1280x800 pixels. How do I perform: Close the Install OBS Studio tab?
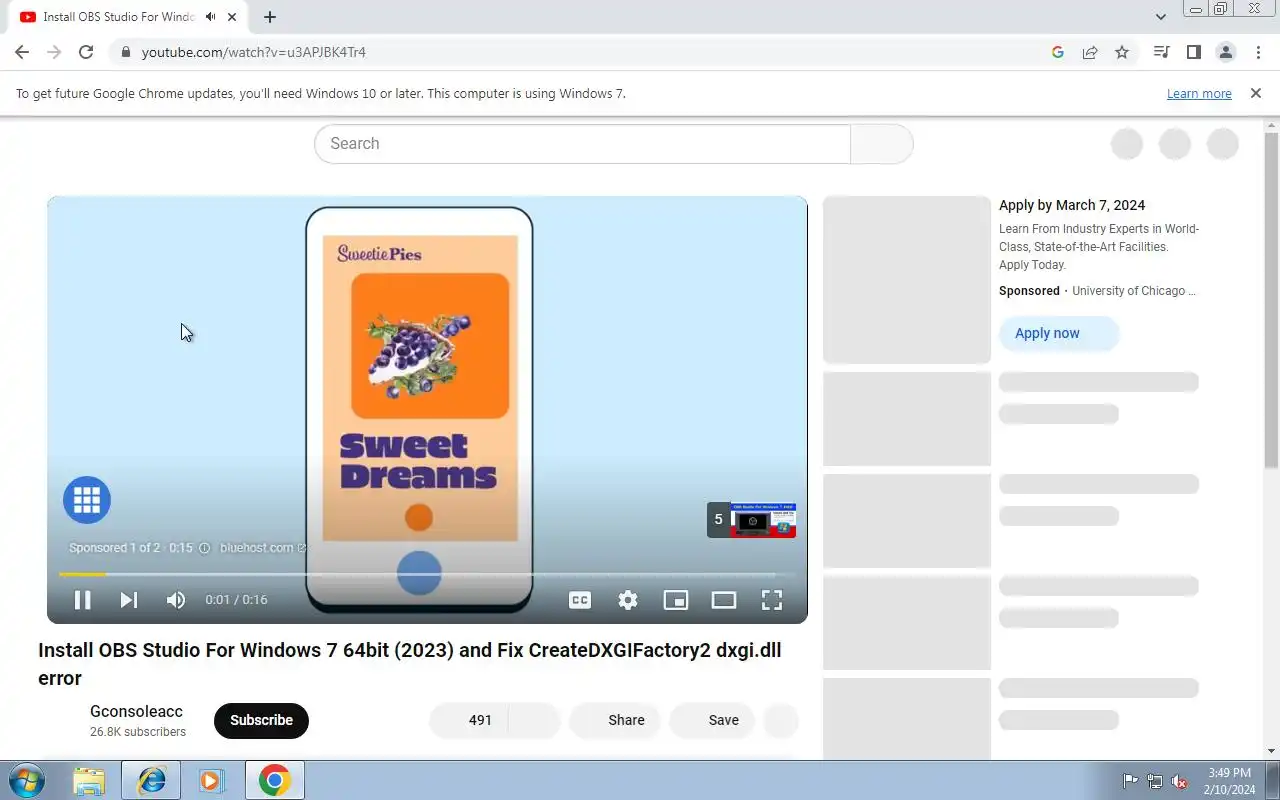tap(232, 17)
